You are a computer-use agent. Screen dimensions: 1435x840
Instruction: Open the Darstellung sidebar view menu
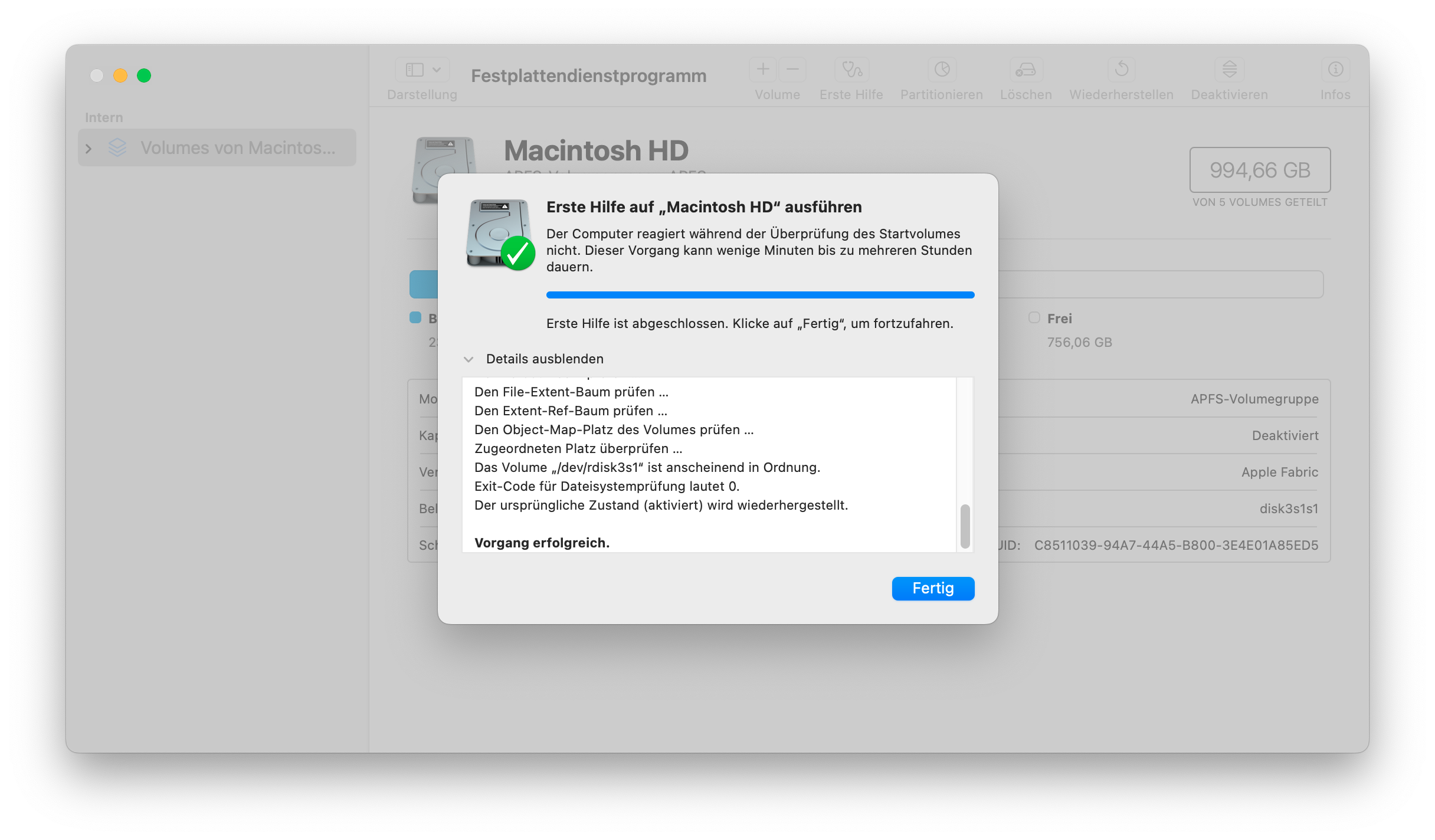[x=422, y=70]
